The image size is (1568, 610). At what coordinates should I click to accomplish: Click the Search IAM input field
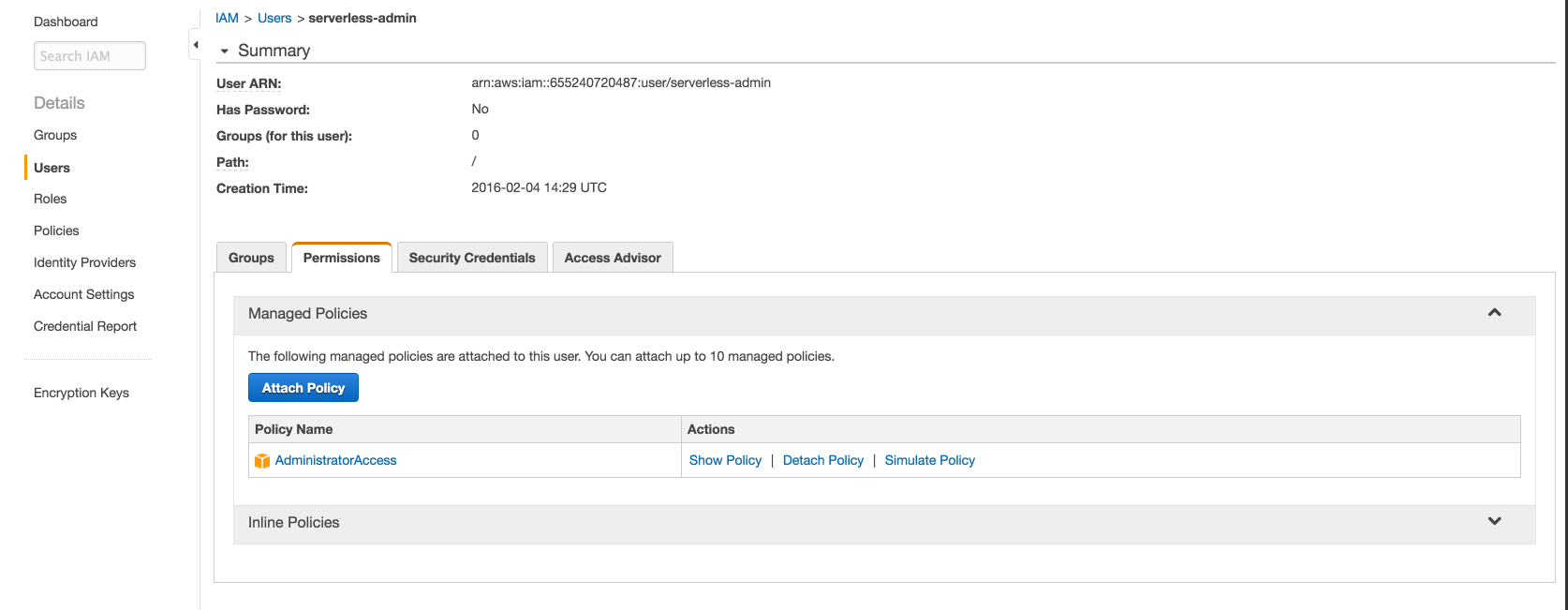coord(90,56)
